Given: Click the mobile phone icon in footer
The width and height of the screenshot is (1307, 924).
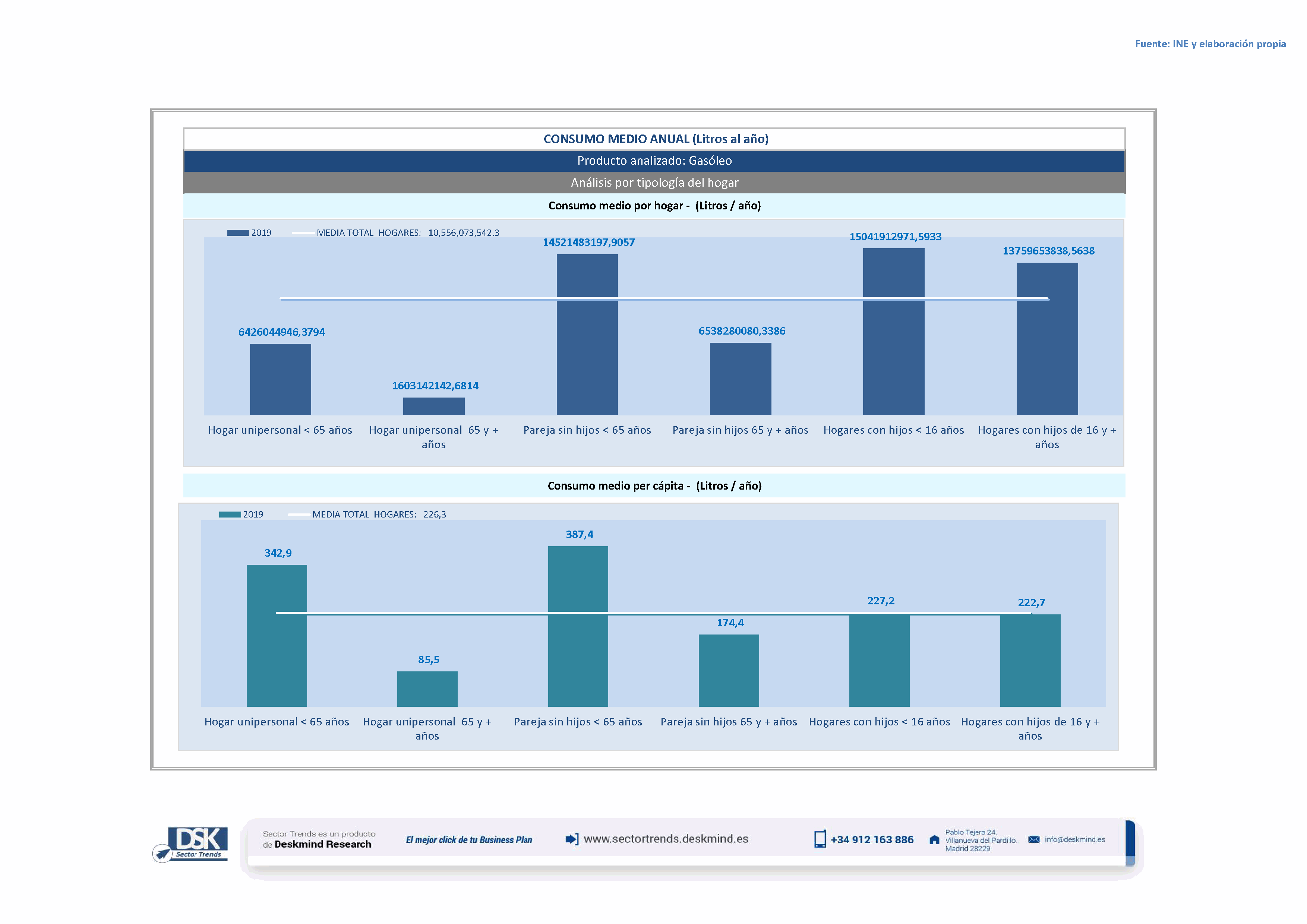Looking at the screenshot, I should (820, 839).
